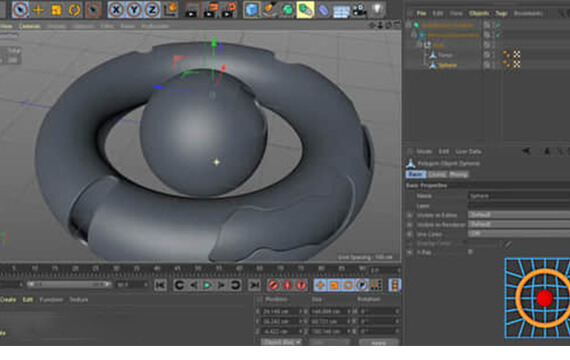
Task: Open the green generators icon
Action: coord(287,9)
